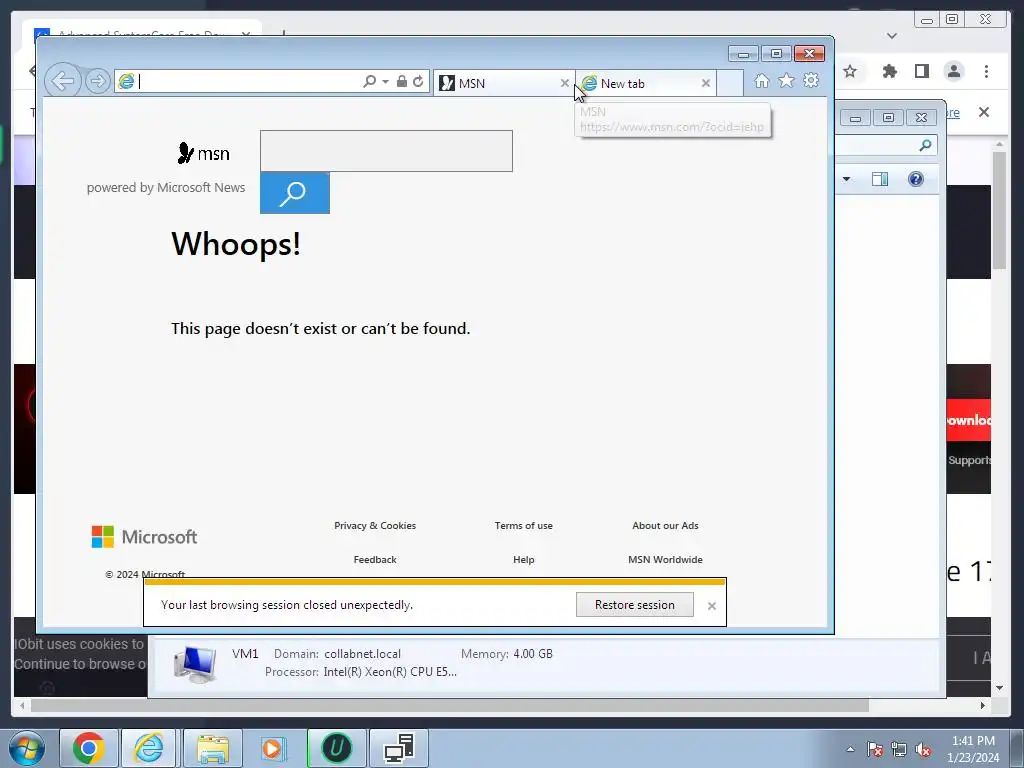Open the Feedback footer link
Image resolution: width=1024 pixels, height=768 pixels.
pyautogui.click(x=375, y=560)
